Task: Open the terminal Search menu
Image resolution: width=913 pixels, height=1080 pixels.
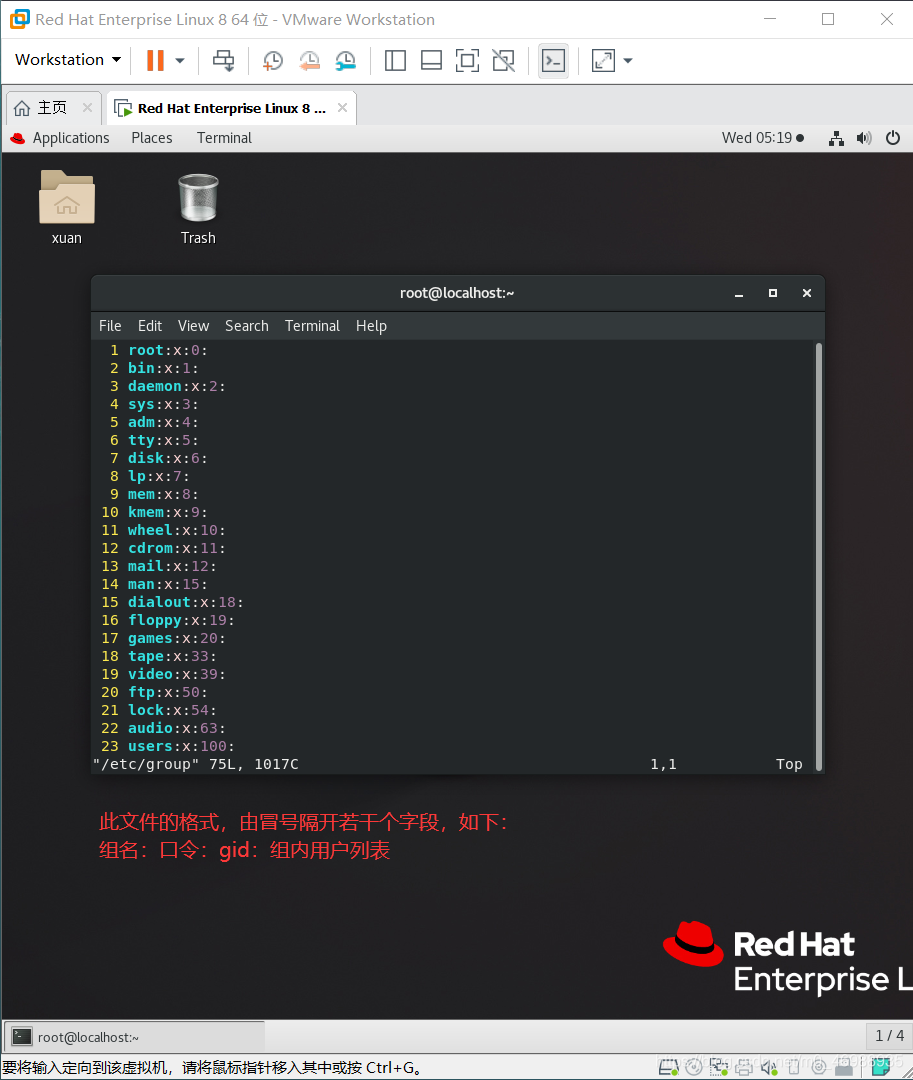Action: (x=246, y=326)
